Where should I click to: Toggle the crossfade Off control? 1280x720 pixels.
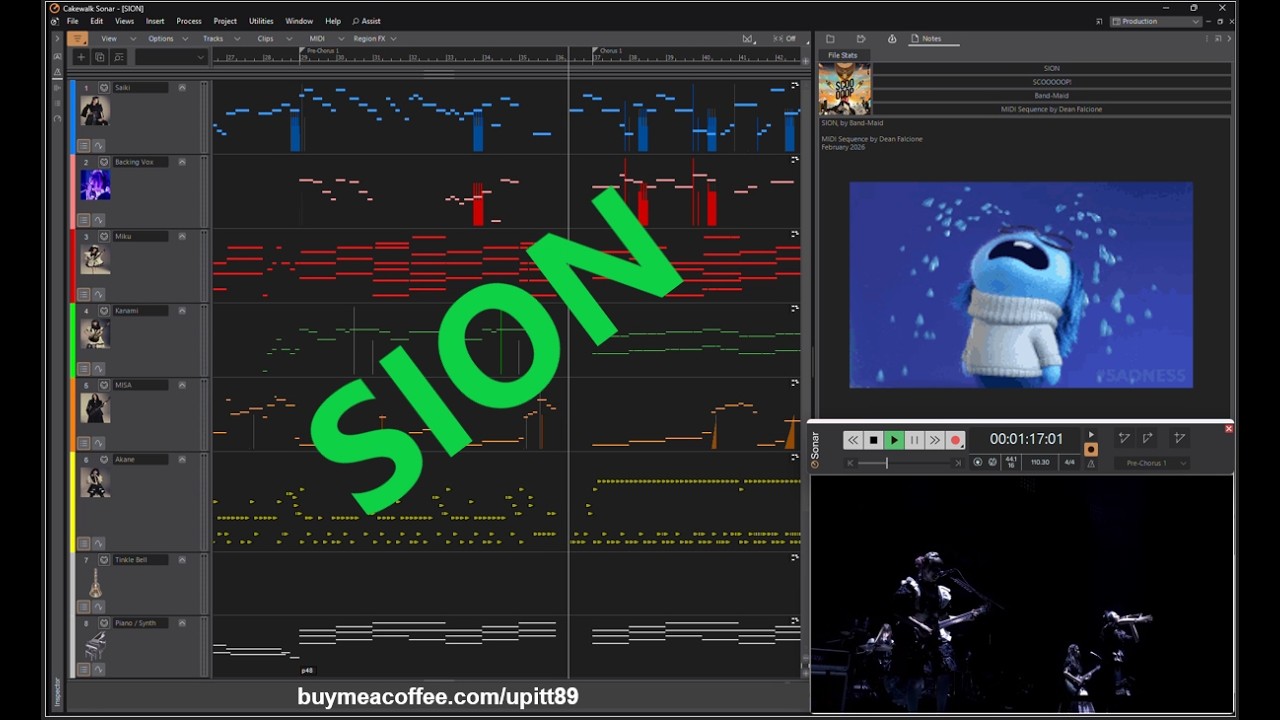[785, 39]
